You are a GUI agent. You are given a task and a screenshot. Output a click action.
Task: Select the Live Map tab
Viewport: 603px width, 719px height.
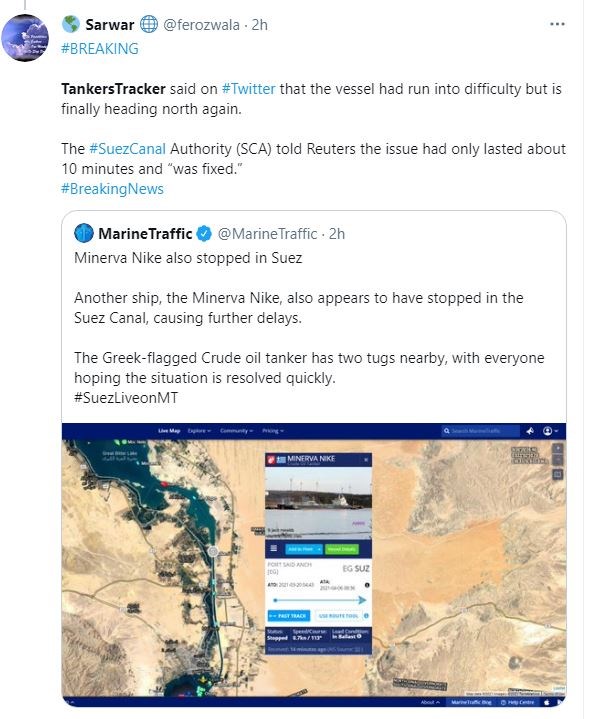[168, 431]
